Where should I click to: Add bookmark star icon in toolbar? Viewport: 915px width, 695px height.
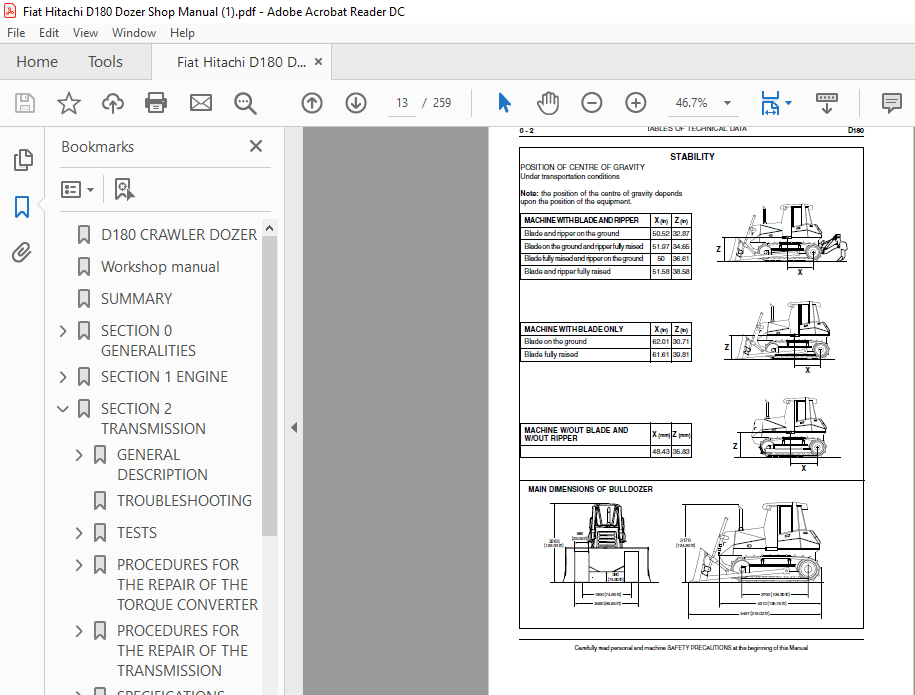click(x=68, y=103)
